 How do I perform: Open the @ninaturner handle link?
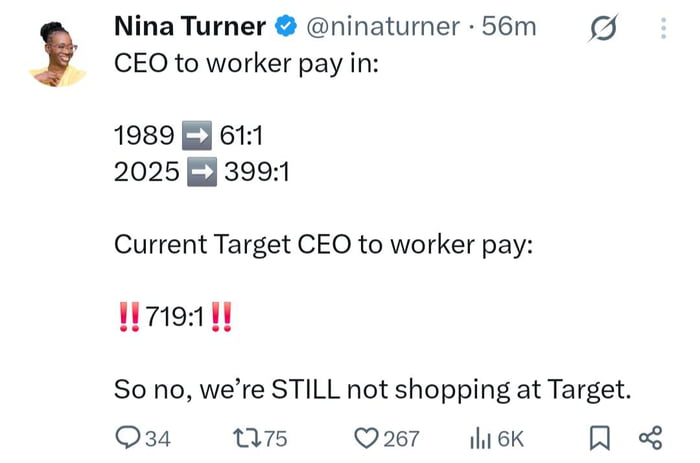[x=381, y=27]
